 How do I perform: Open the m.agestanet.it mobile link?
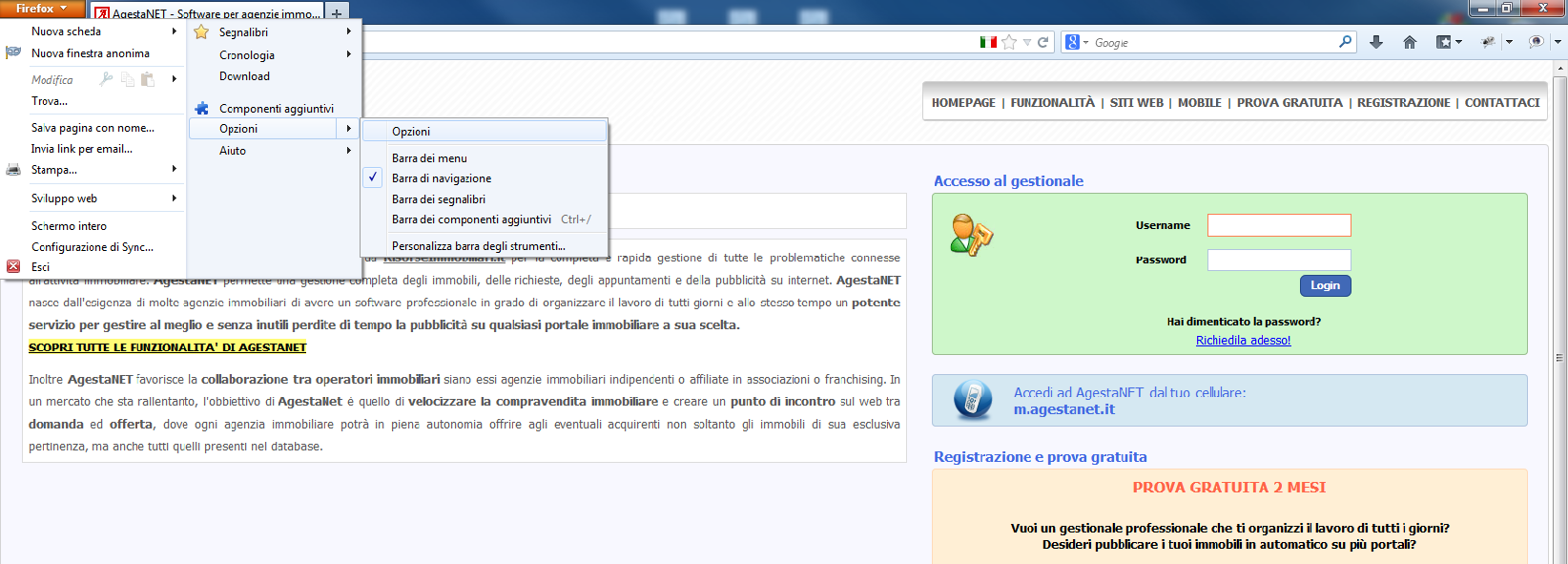coord(1063,409)
